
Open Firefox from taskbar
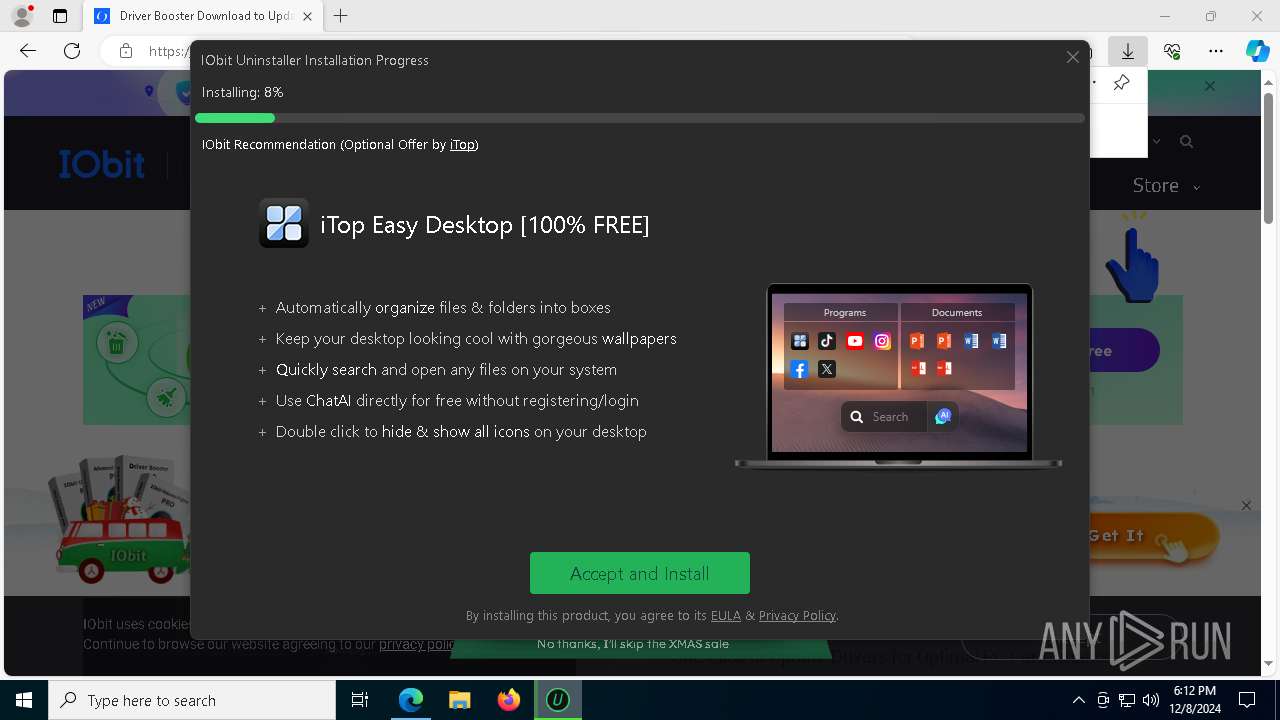tap(508, 700)
